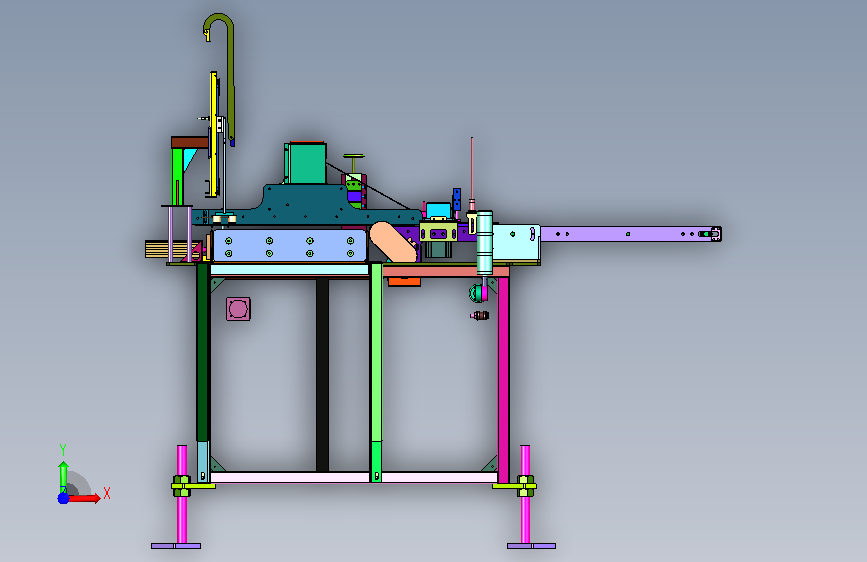Select the dark teal machine body plate
Viewport: 867px width, 562px height.
[305, 206]
